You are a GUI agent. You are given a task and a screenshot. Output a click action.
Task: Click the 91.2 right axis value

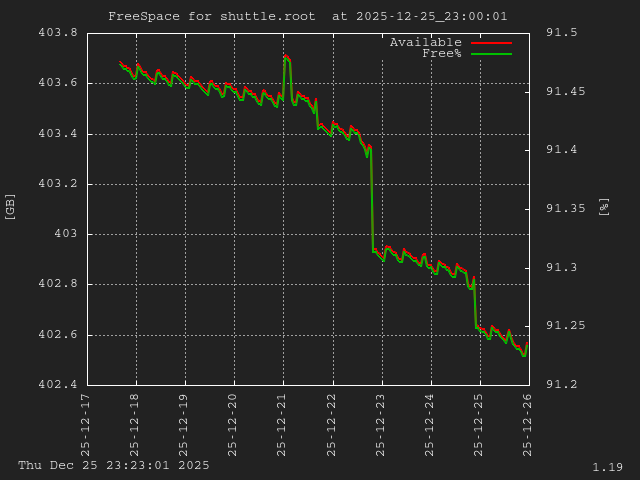pyautogui.click(x=561, y=385)
